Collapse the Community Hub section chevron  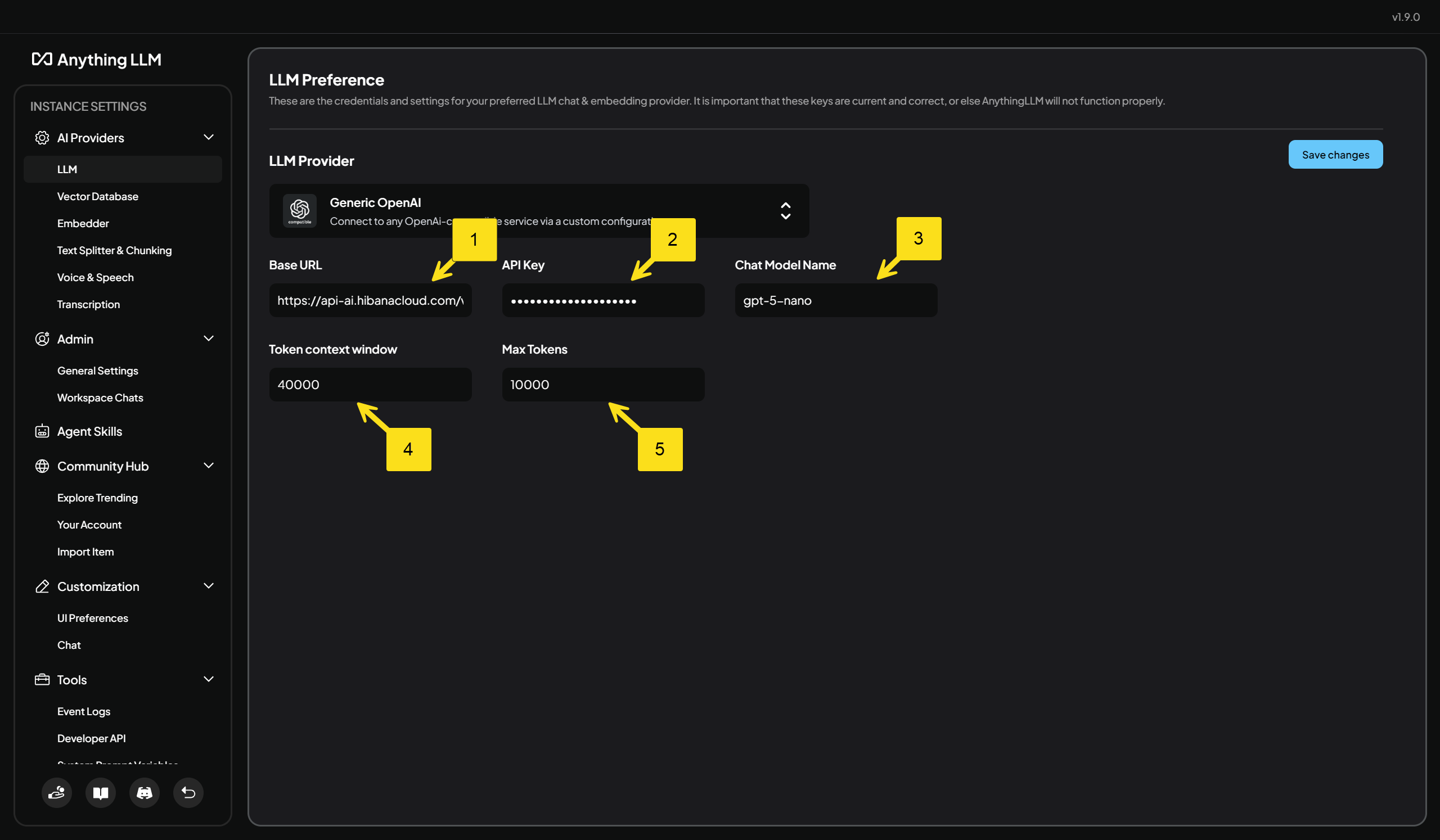click(209, 466)
